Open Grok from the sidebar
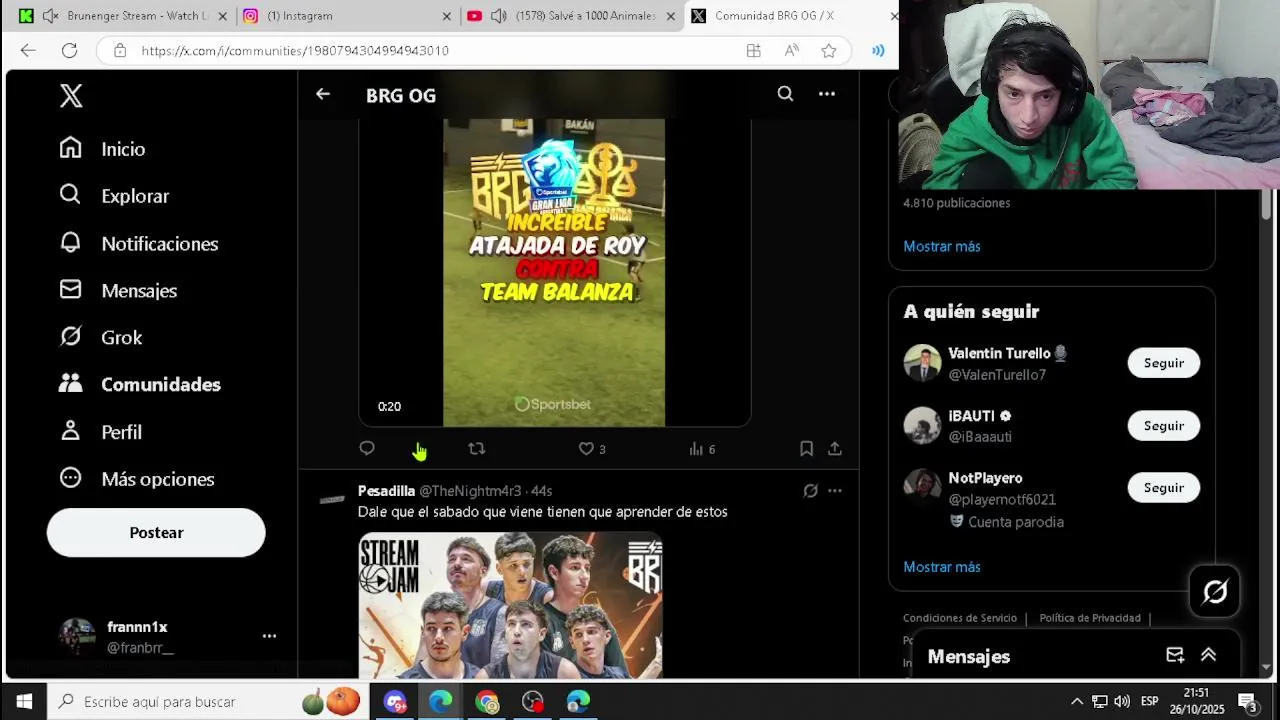 click(x=100, y=338)
